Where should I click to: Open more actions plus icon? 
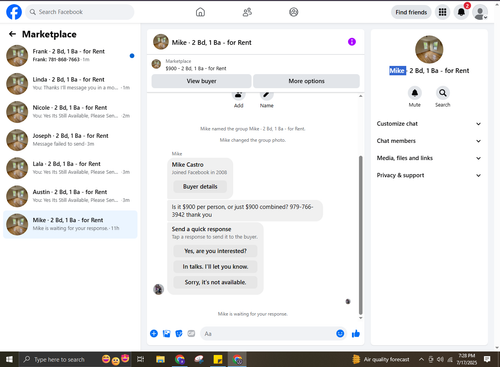pyautogui.click(x=154, y=333)
